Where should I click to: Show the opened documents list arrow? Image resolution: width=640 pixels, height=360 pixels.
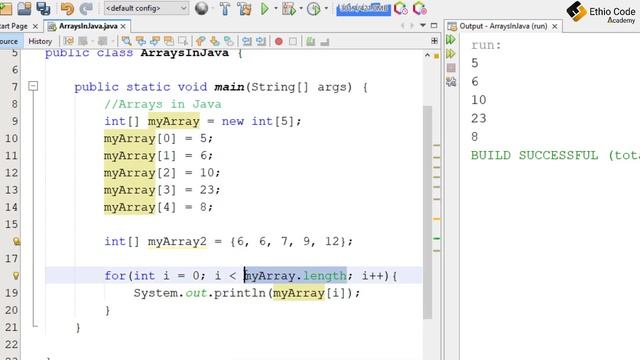423,26
